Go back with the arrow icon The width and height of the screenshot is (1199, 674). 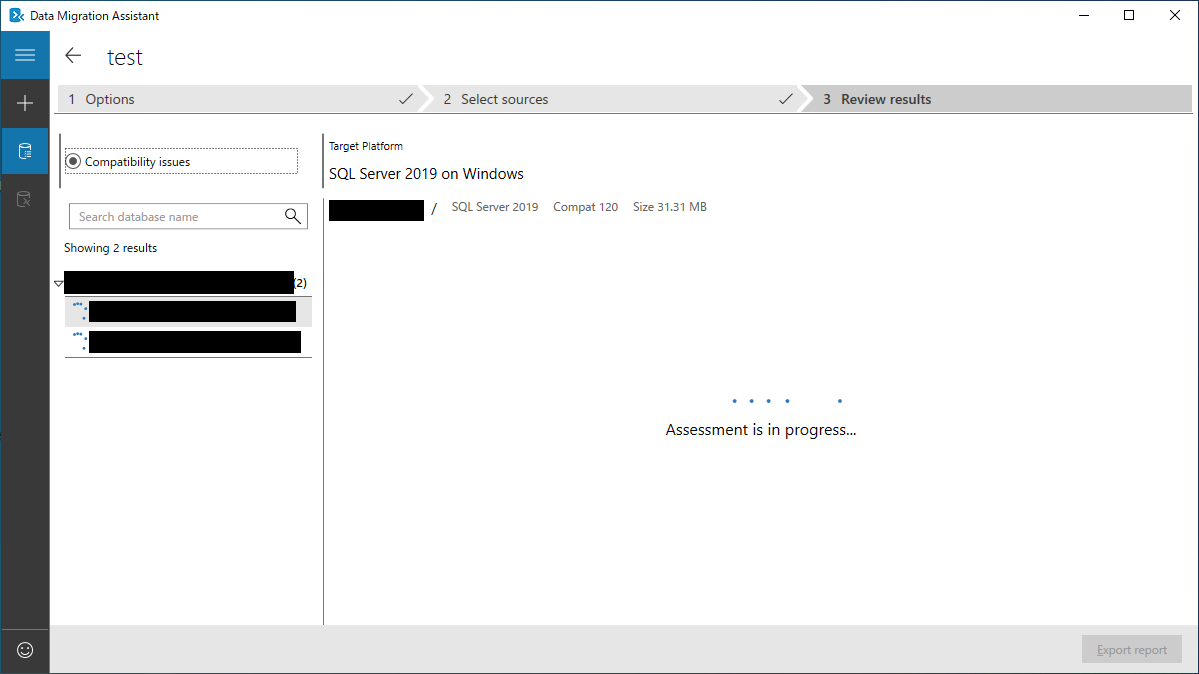point(73,56)
